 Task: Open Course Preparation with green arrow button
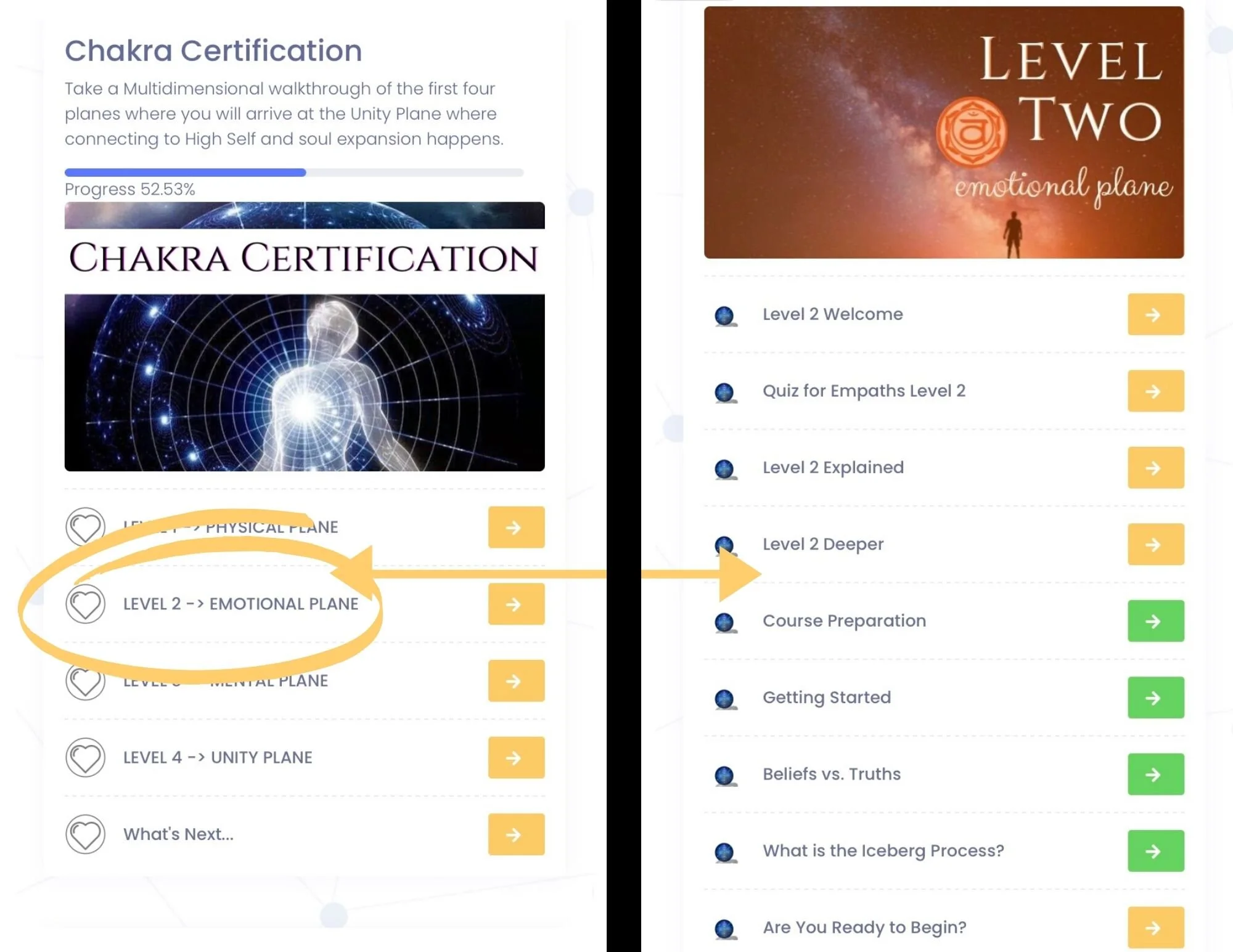pos(1155,621)
